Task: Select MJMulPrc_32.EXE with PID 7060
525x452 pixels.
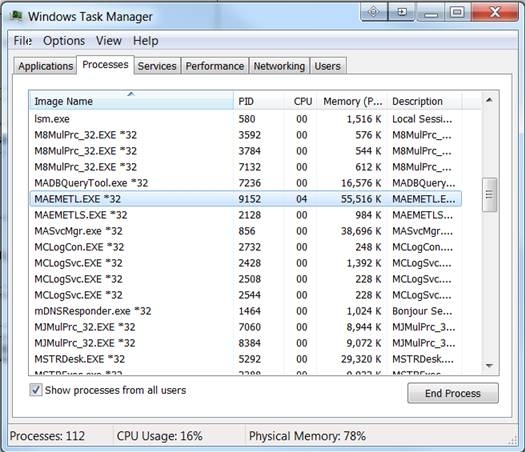Action: pos(246,327)
